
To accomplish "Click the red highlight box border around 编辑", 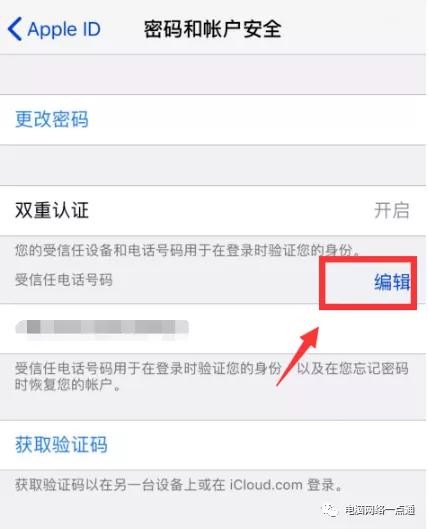I will tap(368, 283).
